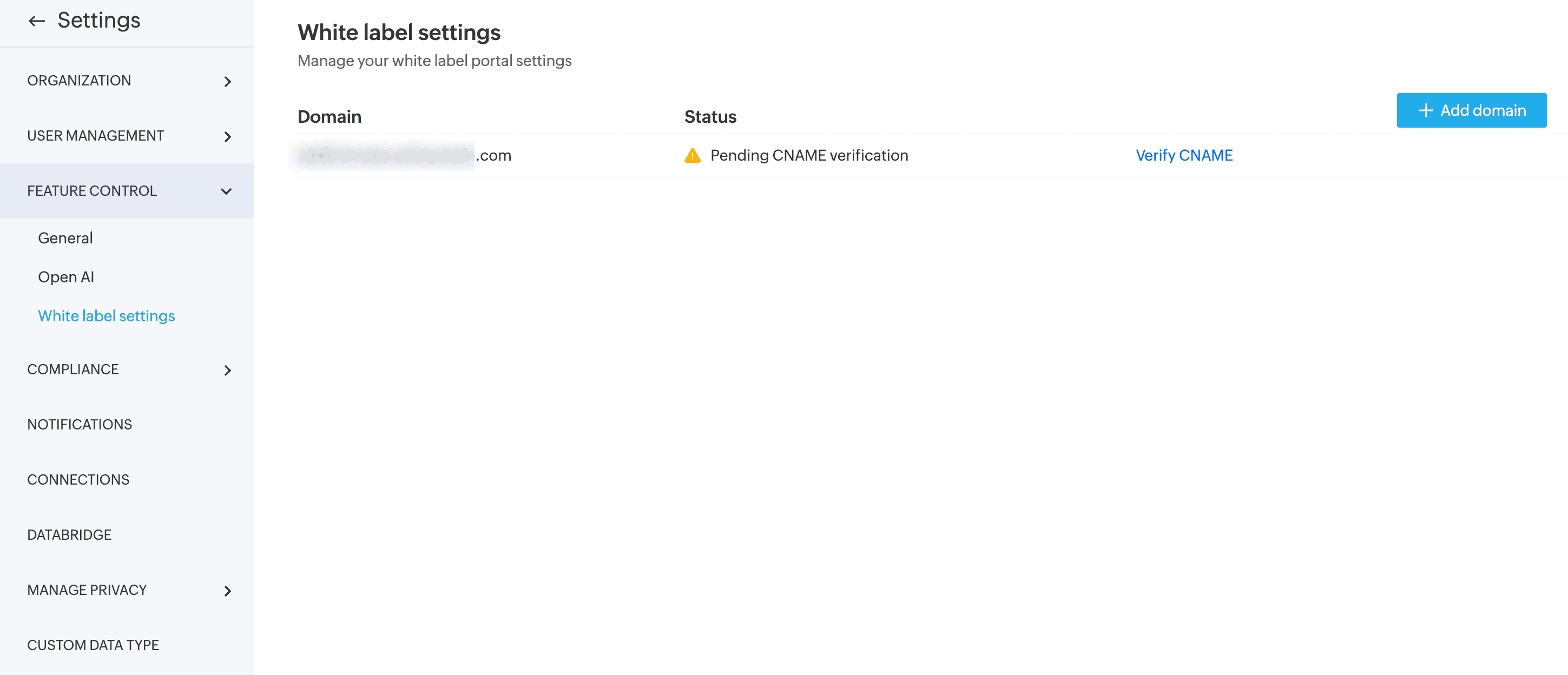1568x675 pixels.
Task: Collapse the Feature Control chevron
Action: (x=226, y=191)
